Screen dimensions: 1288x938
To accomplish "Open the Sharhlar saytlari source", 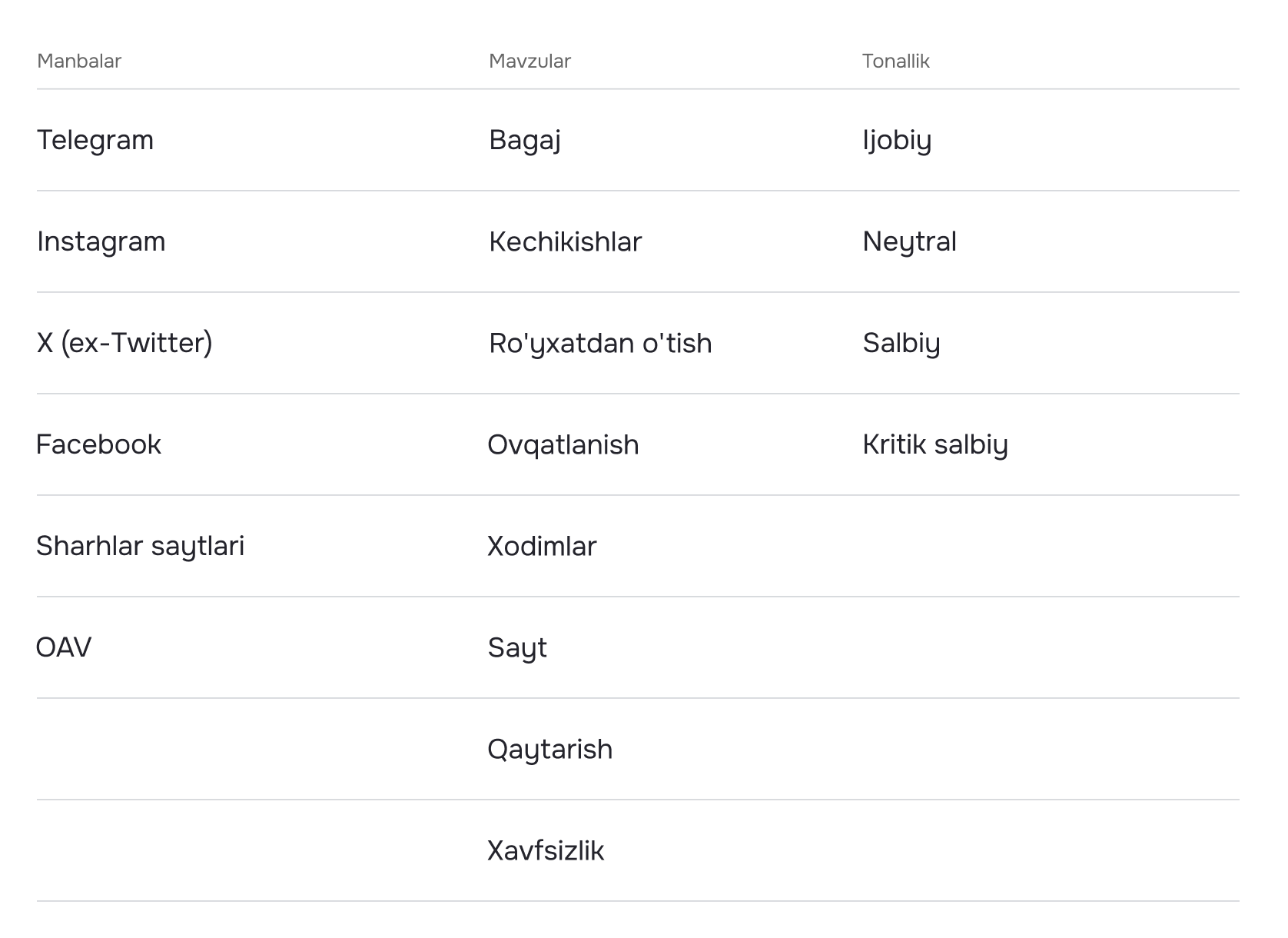I will tap(141, 546).
